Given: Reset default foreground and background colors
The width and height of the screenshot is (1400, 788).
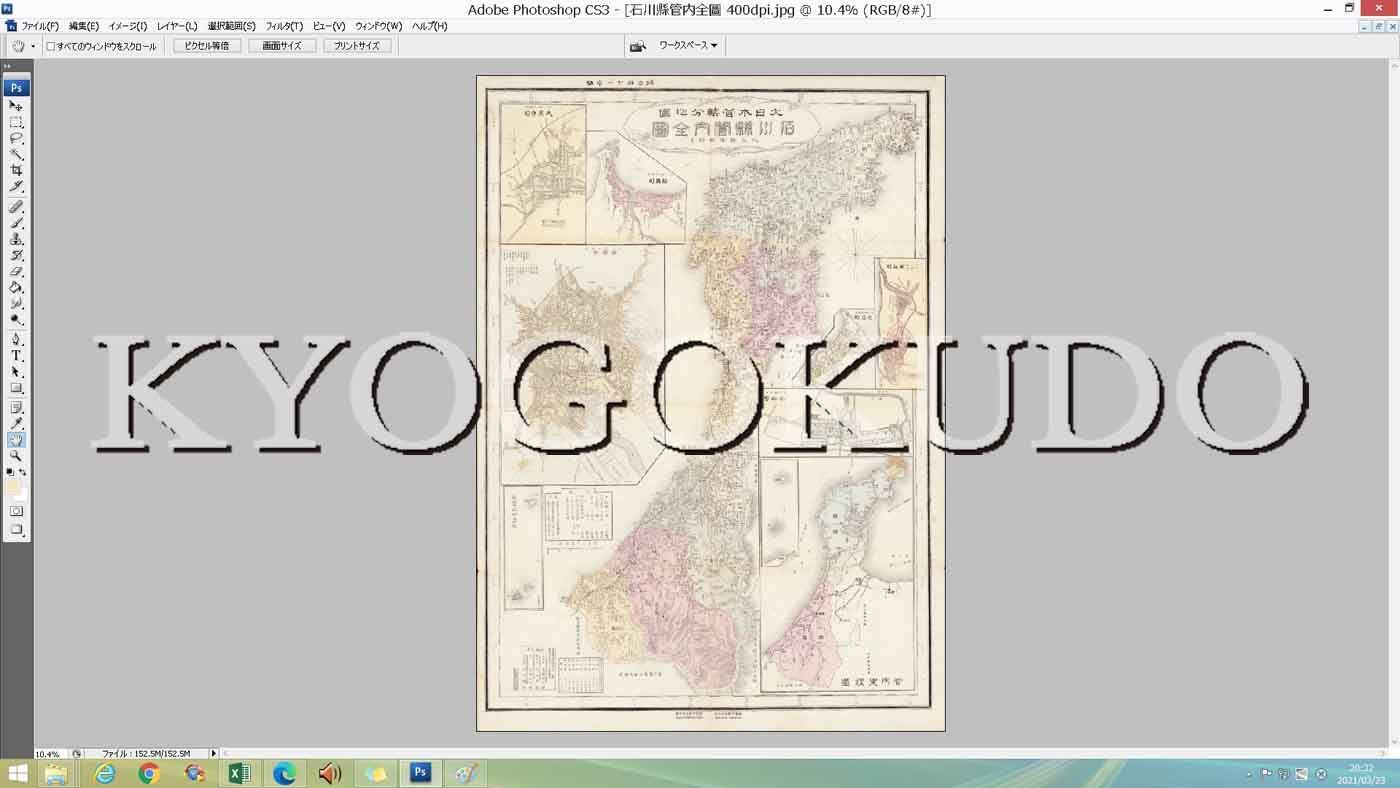Looking at the screenshot, I should pos(10,472).
